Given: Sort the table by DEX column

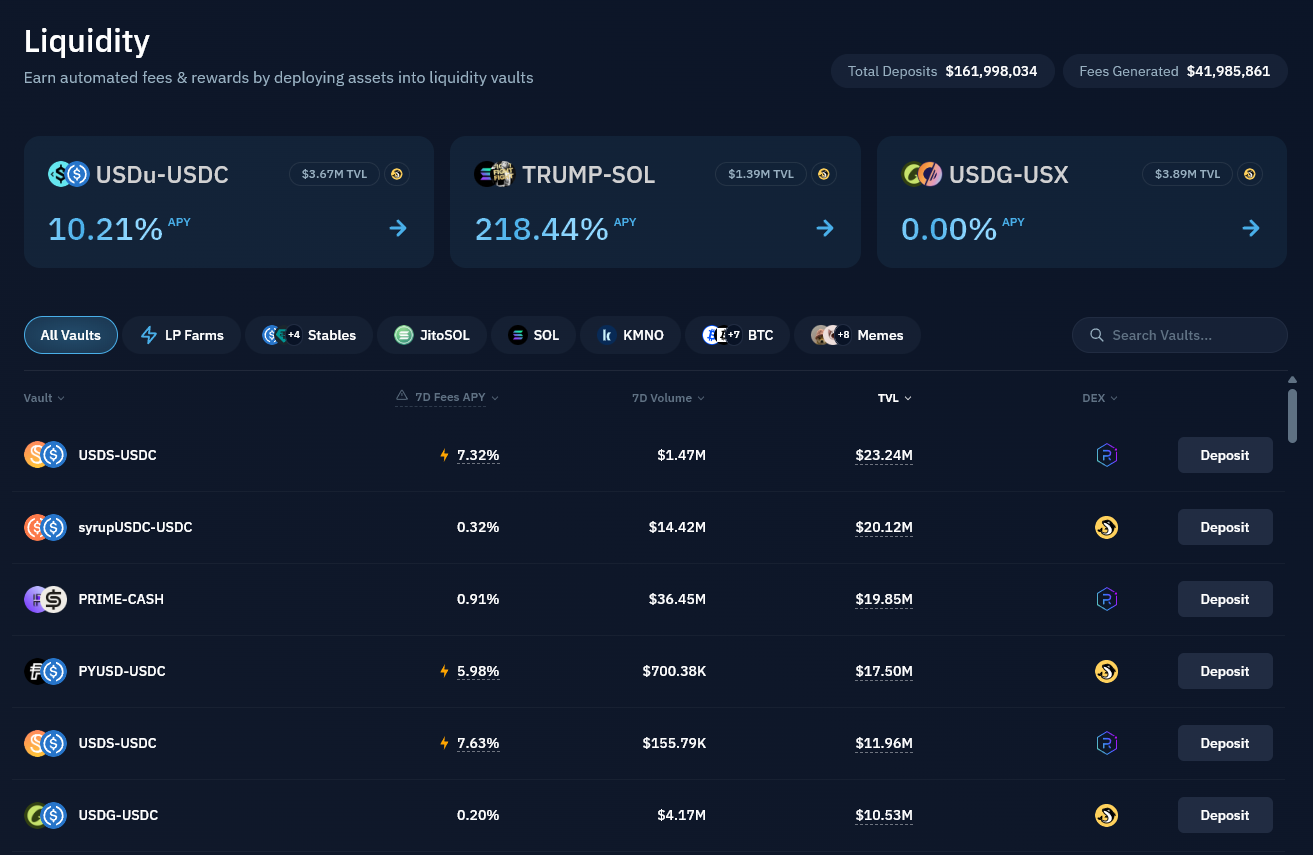Looking at the screenshot, I should click(x=1100, y=398).
